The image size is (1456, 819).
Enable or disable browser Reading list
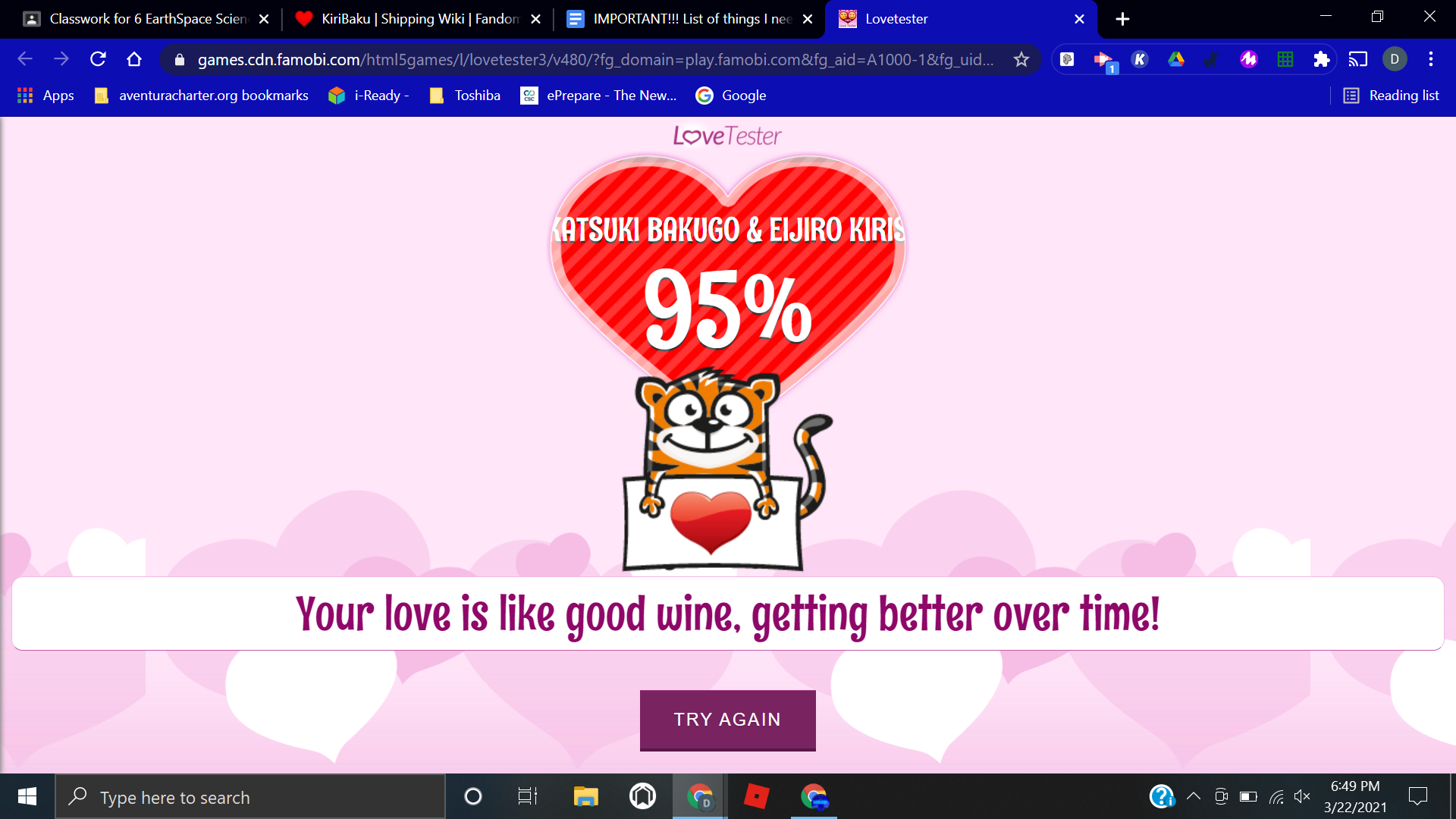click(1391, 95)
